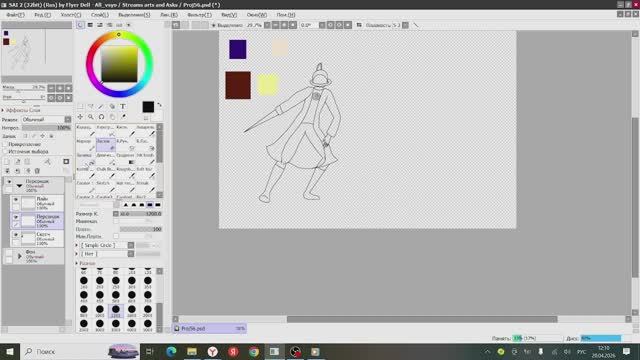The height and width of the screenshot is (360, 640).
Task: Choose the Ластик brush preset
Action: (x=105, y=145)
